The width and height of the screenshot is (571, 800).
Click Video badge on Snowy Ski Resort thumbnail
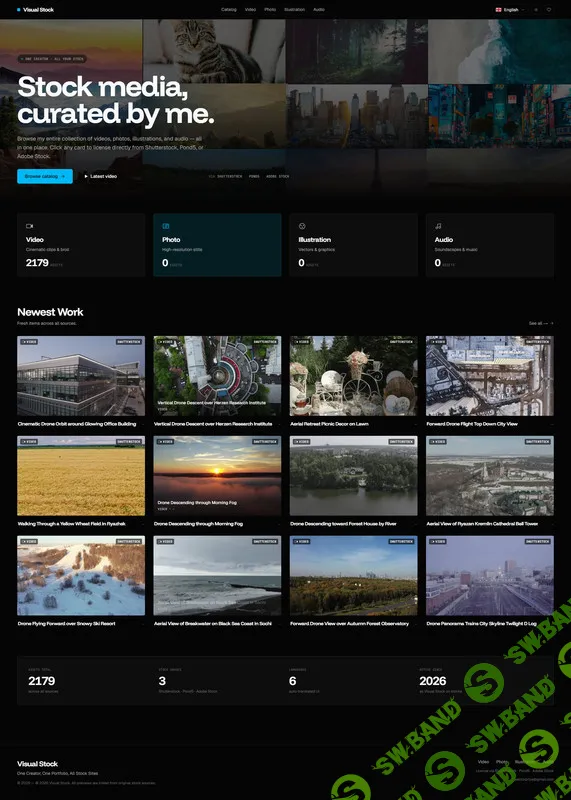tap(29, 541)
